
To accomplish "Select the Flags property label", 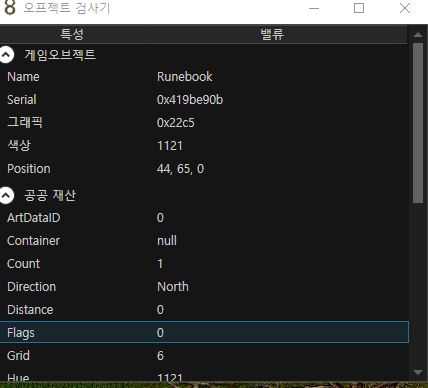I will [x=21, y=333].
